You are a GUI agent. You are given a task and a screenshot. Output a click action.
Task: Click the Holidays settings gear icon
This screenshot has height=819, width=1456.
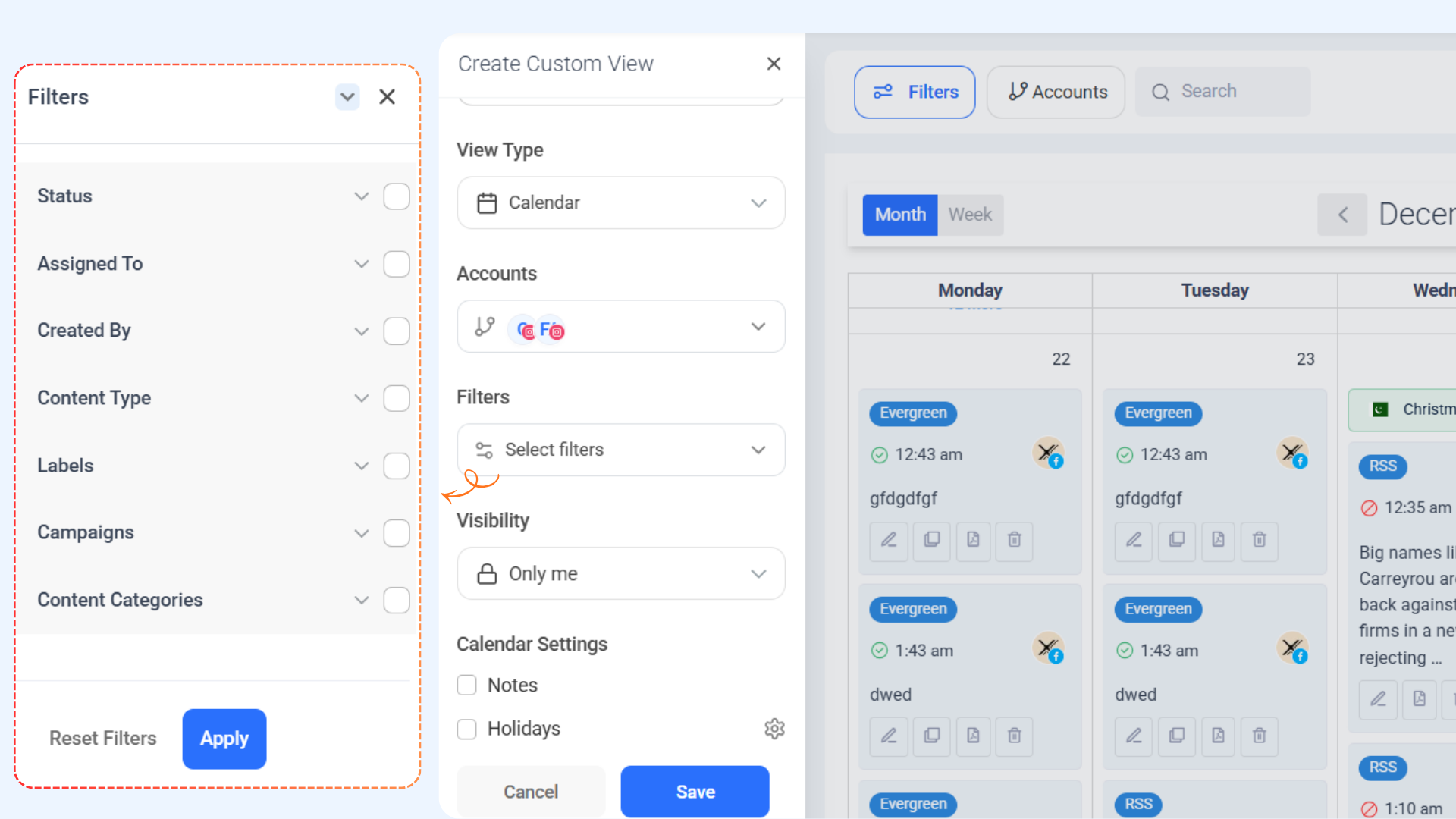tap(774, 729)
